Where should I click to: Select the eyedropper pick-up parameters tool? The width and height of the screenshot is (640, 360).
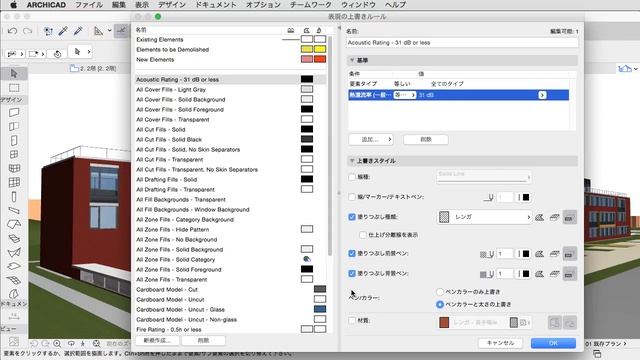(63, 31)
